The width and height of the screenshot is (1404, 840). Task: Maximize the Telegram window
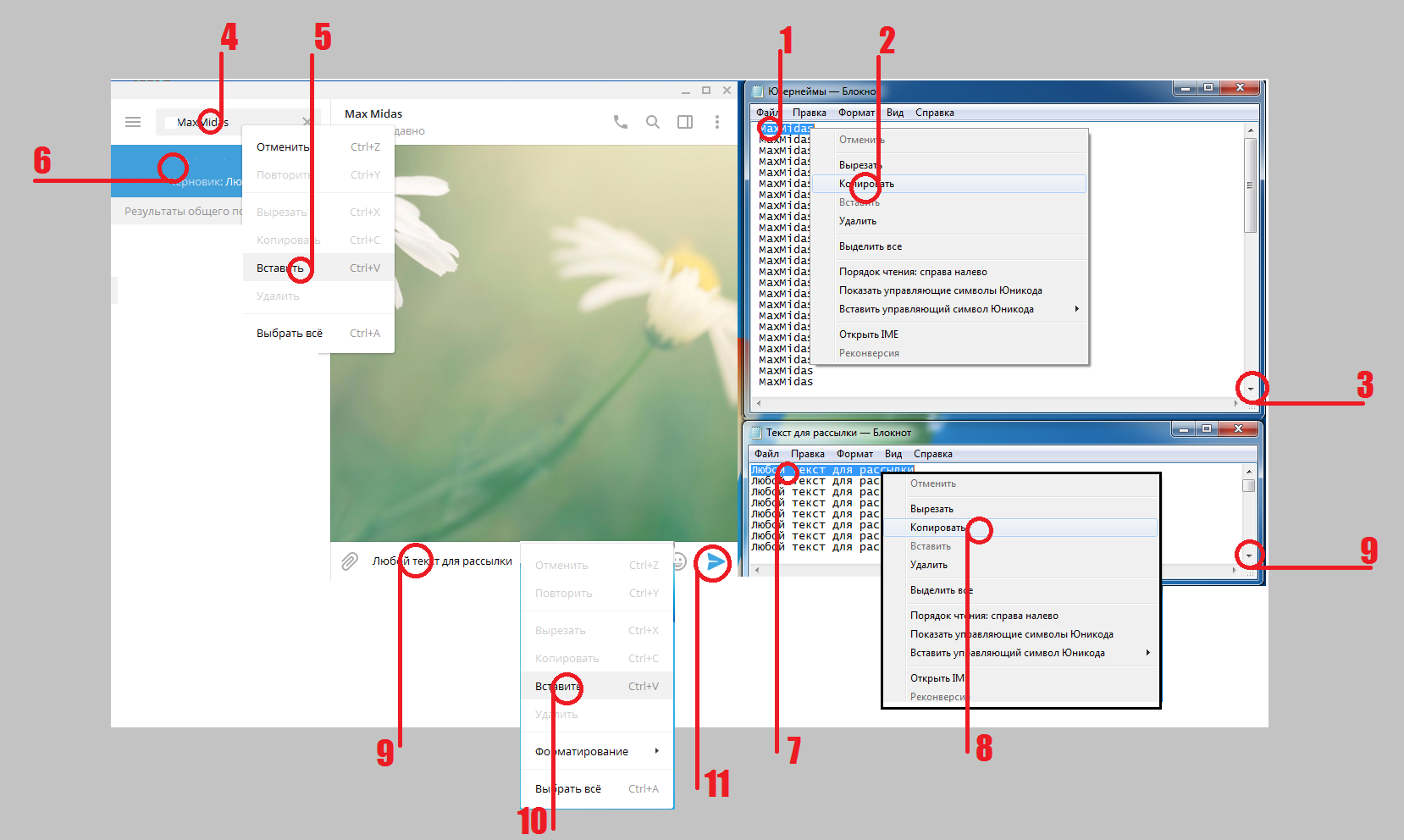pos(706,90)
